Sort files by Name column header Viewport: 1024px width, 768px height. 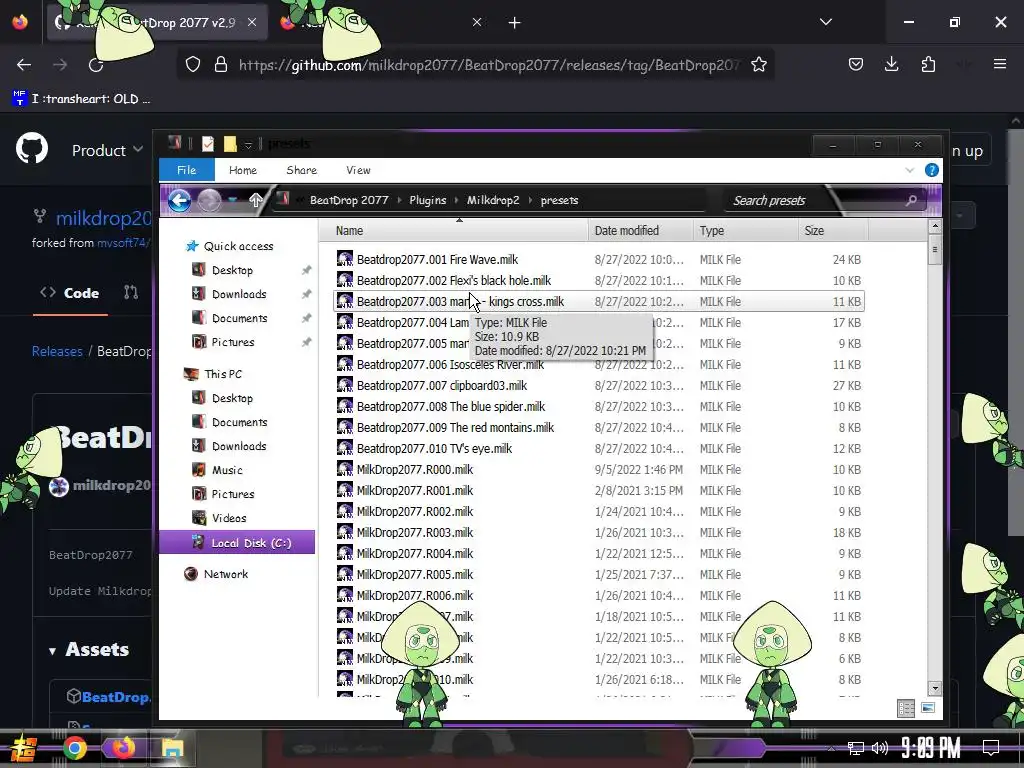click(x=453, y=231)
